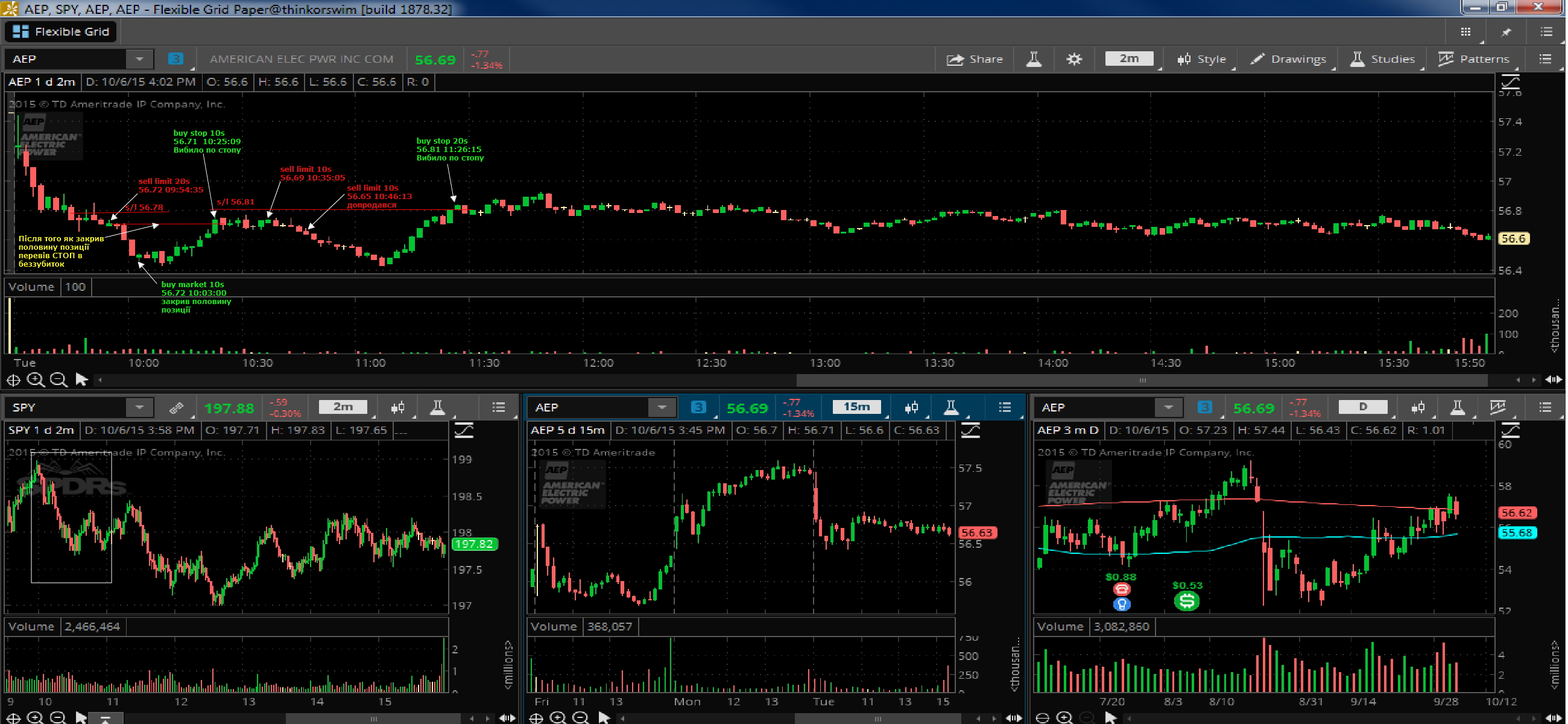Screen dimensions: 1568x724
Task: Click main chart expand time axis arrows icon
Action: point(1554,380)
